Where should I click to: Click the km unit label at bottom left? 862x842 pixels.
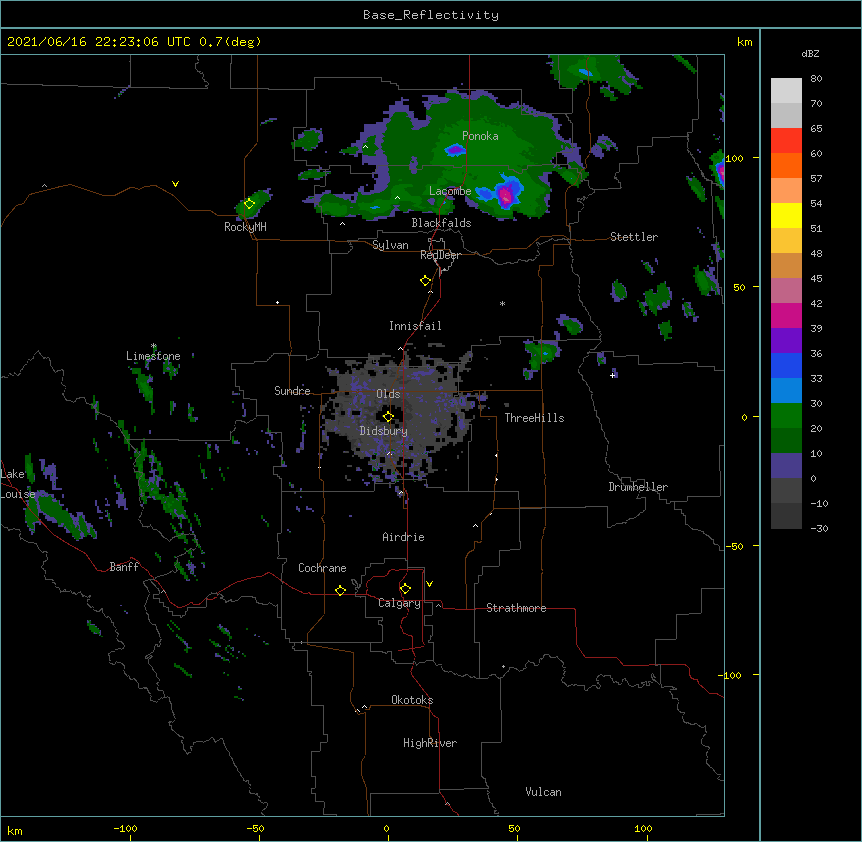14,831
